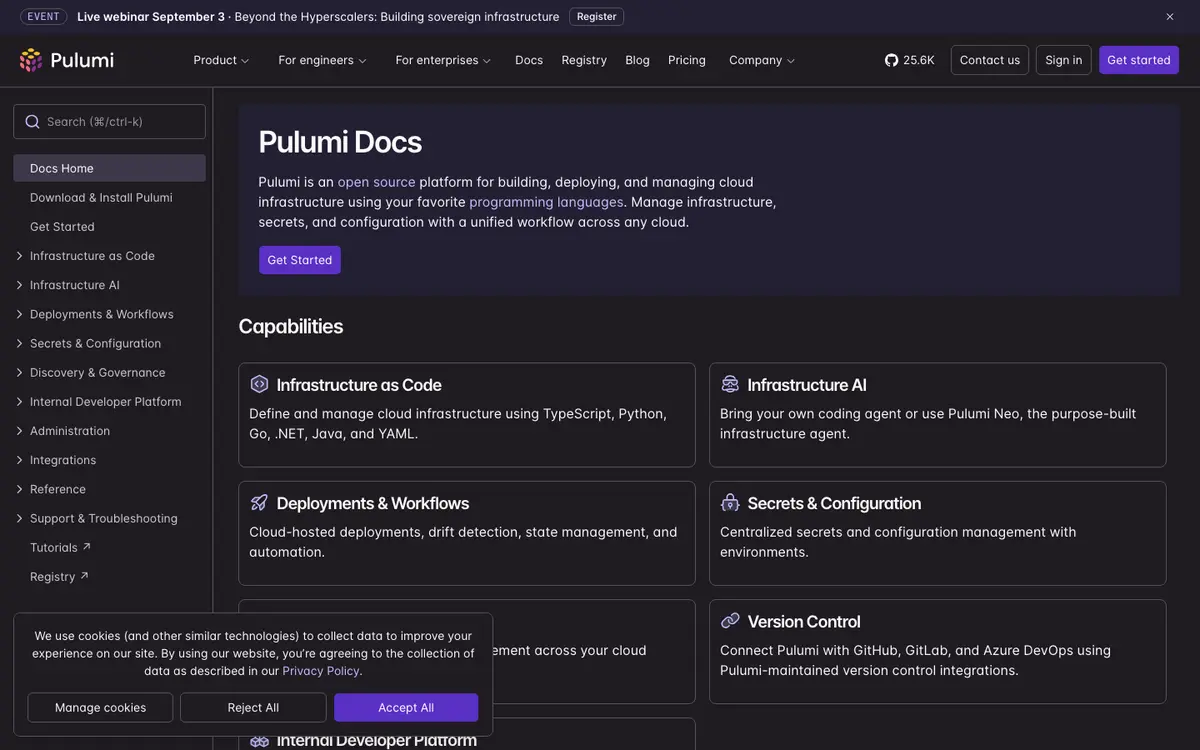Click the EVENT badge in banner

tap(43, 17)
